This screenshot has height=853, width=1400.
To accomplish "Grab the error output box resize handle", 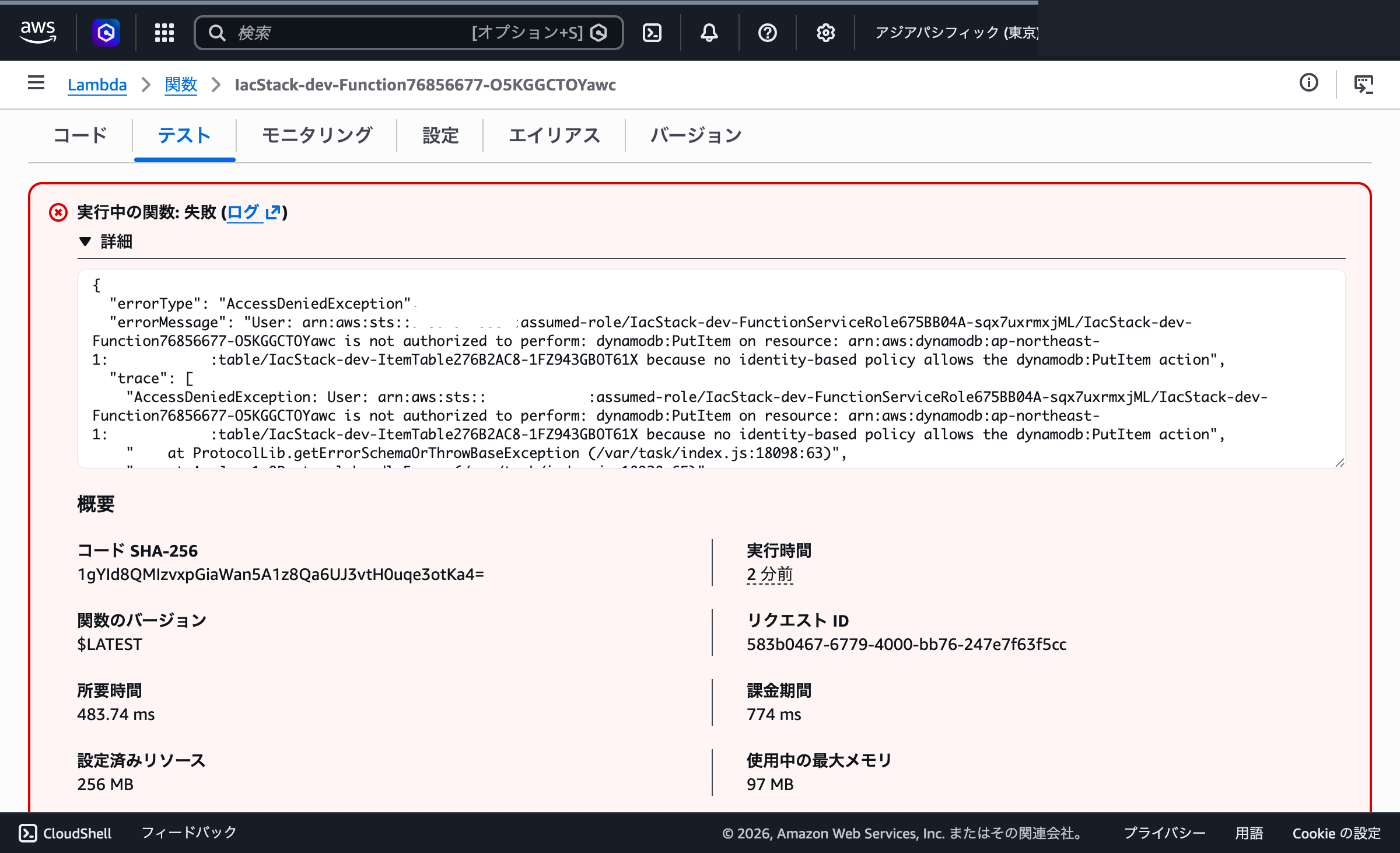I will tap(1339, 462).
